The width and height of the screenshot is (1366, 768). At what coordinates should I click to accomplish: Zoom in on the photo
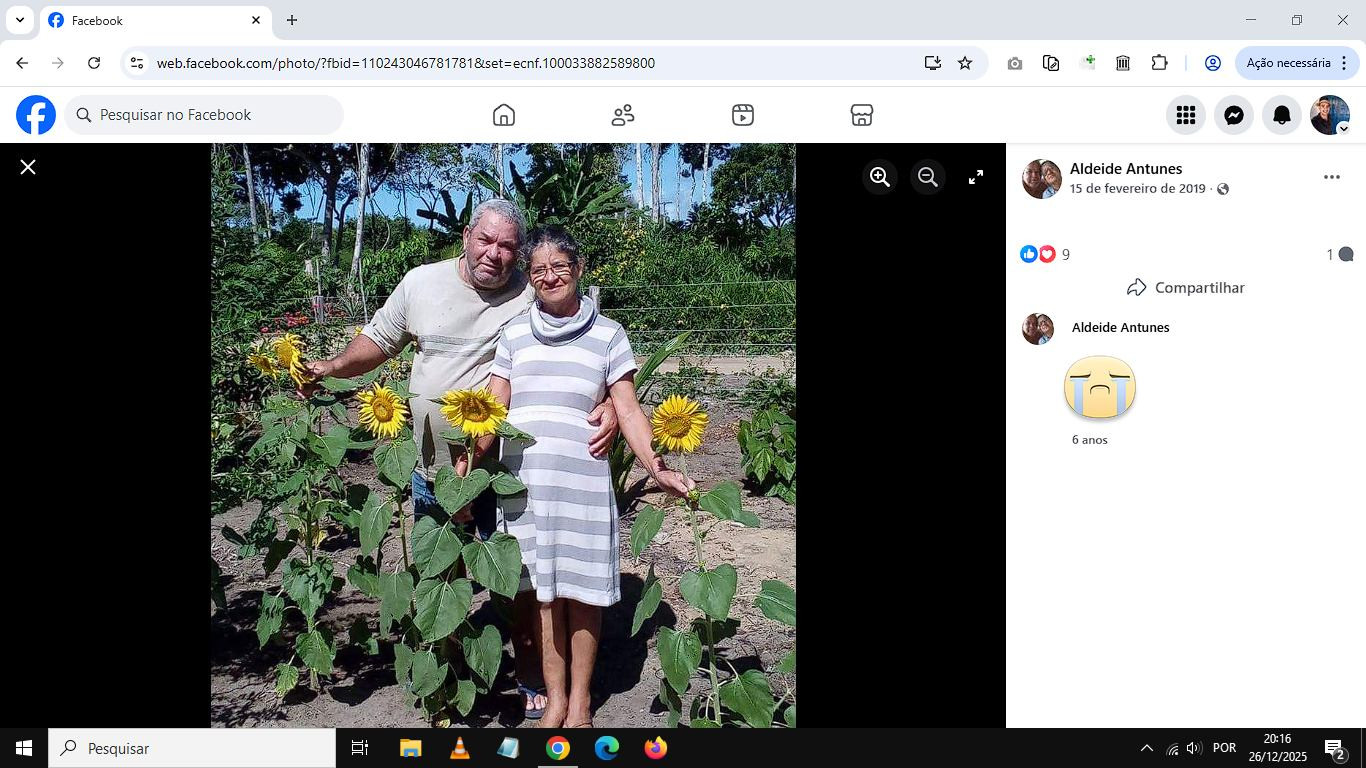(880, 177)
